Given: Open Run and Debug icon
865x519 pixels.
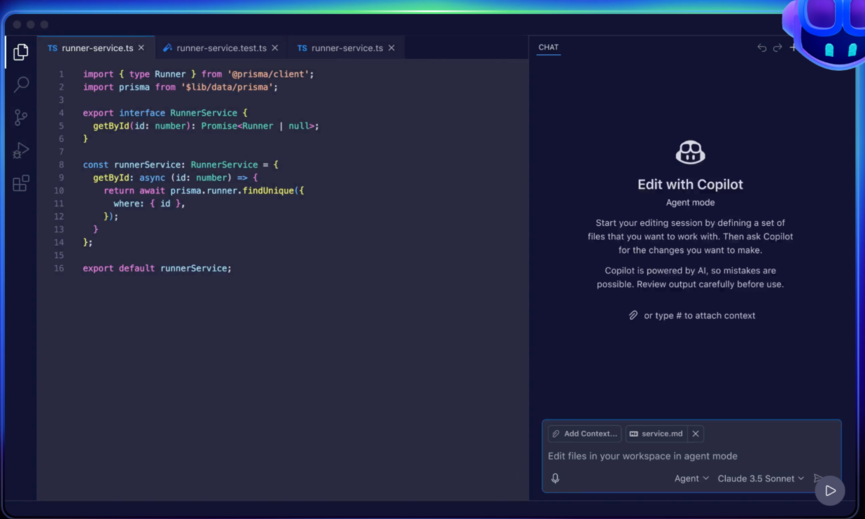Looking at the screenshot, I should pyautogui.click(x=21, y=150).
